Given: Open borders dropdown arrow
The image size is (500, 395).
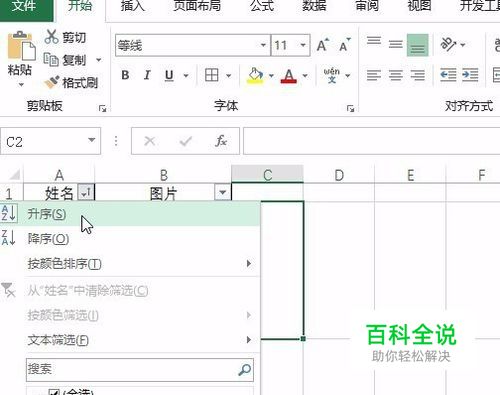Looking at the screenshot, I should (229, 76).
